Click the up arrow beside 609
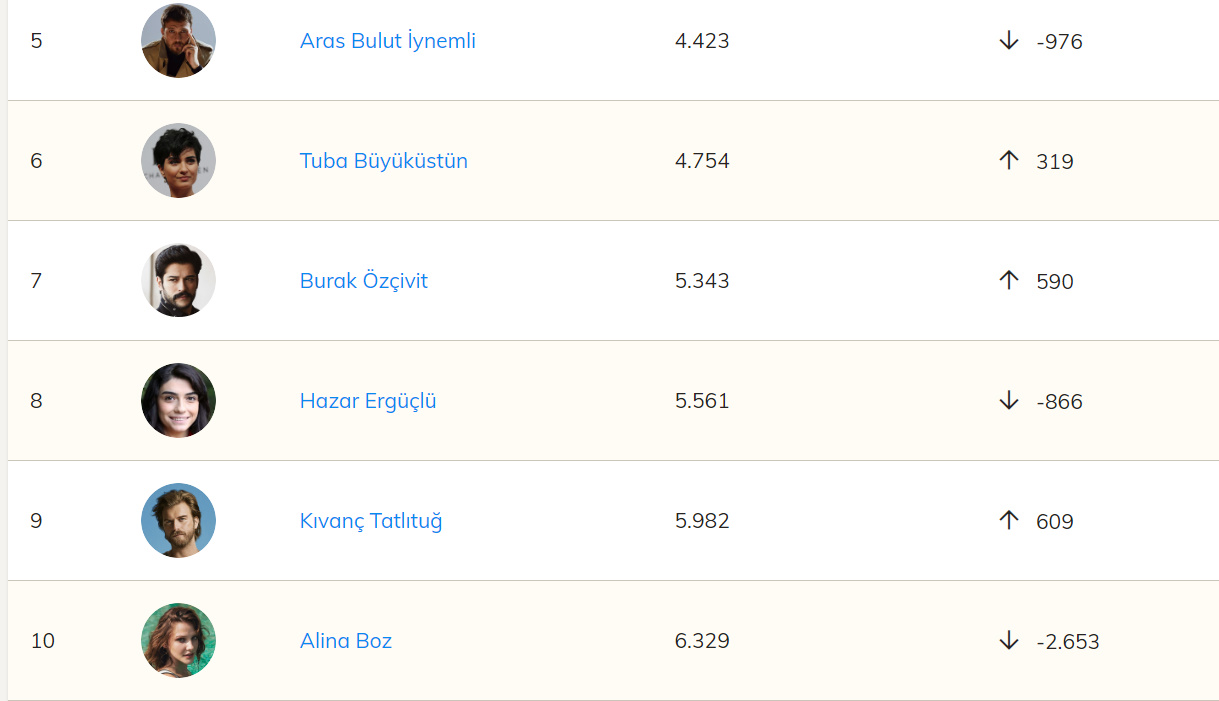Screen dimensions: 1219x701 click(1008, 521)
